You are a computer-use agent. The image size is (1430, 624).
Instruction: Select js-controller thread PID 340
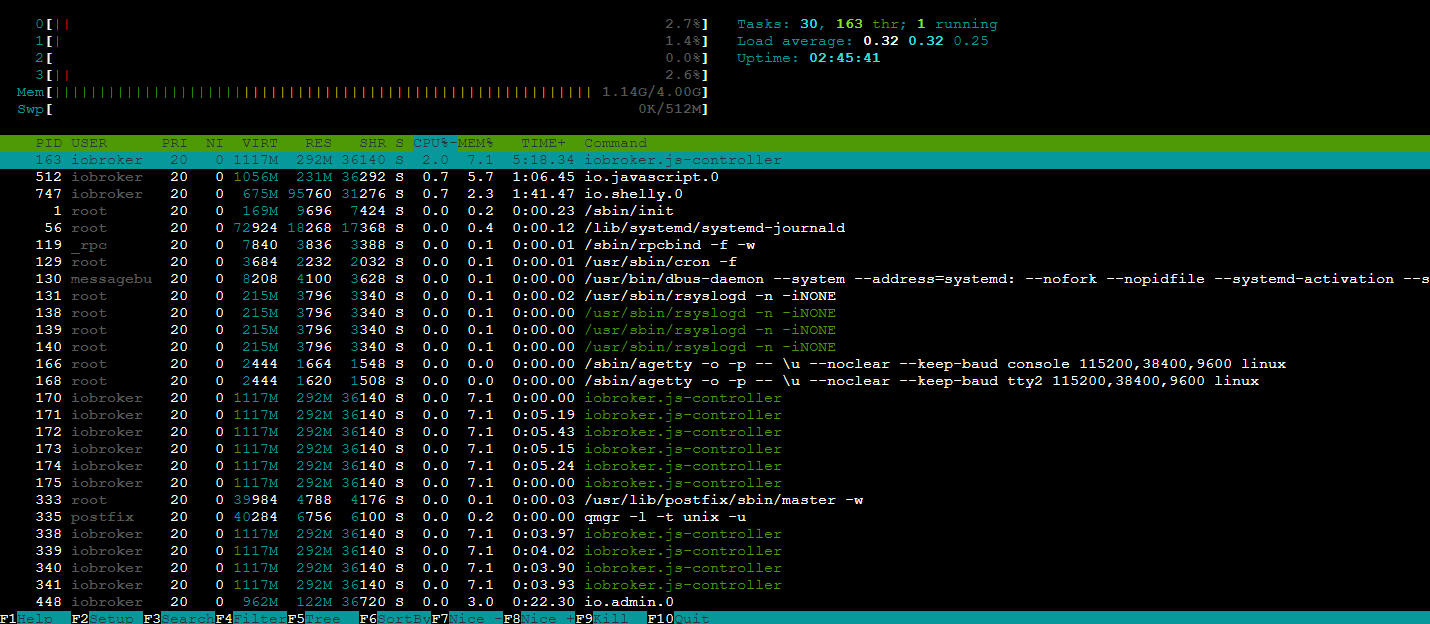(x=715, y=568)
